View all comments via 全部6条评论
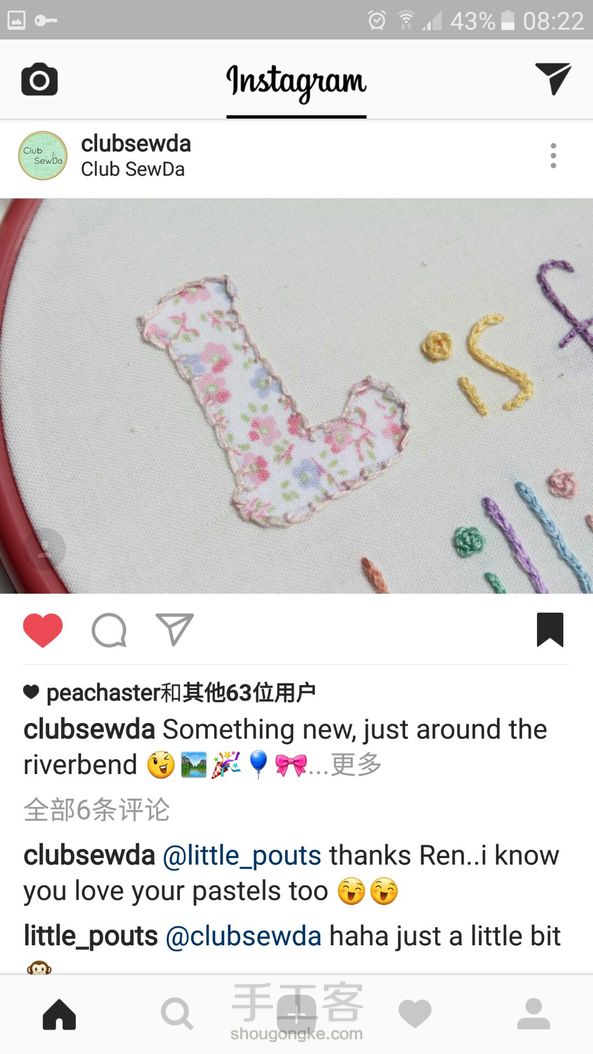The image size is (593, 1054). click(x=96, y=810)
